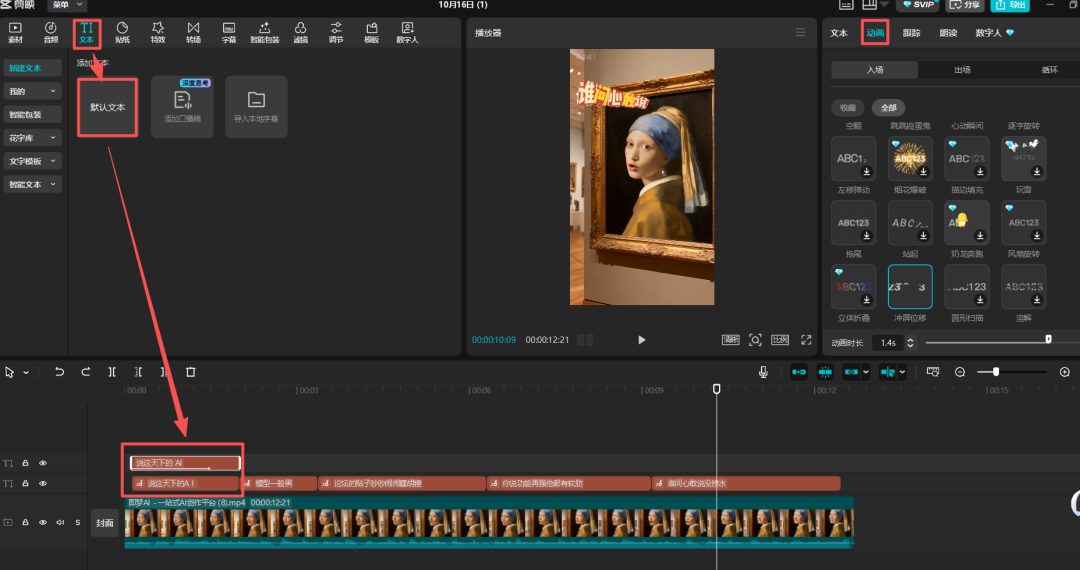Open the 转场 (transitions) panel
1080x570 pixels.
point(193,32)
